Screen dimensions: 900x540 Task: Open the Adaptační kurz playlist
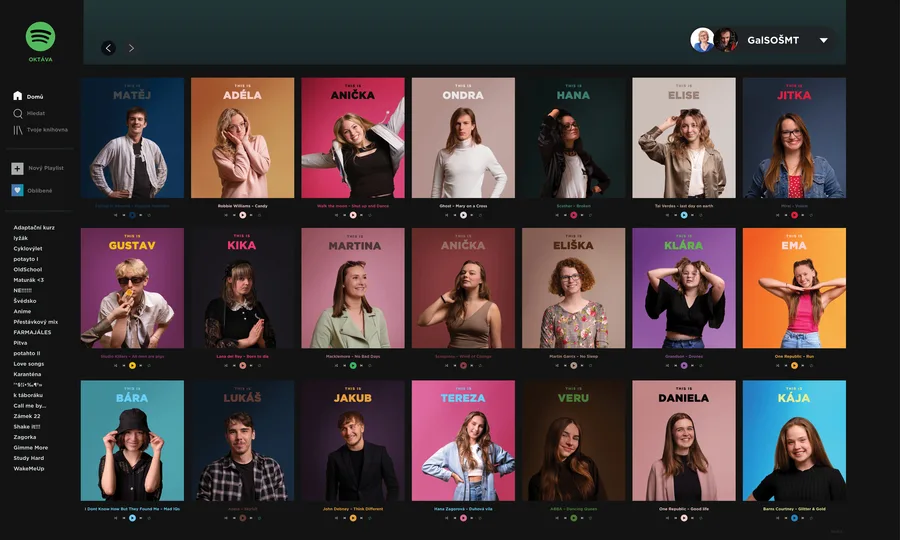pos(34,227)
